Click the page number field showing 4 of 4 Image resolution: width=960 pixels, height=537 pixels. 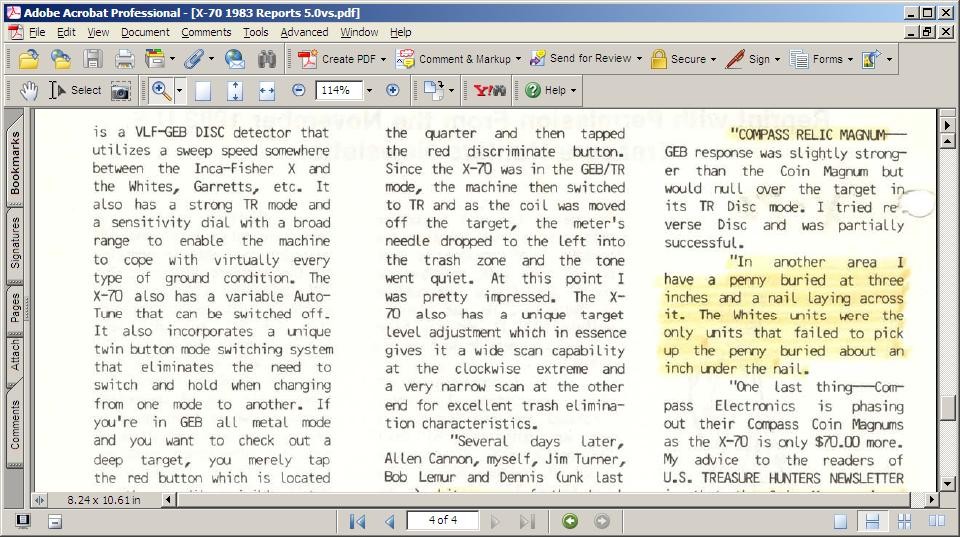point(443,520)
